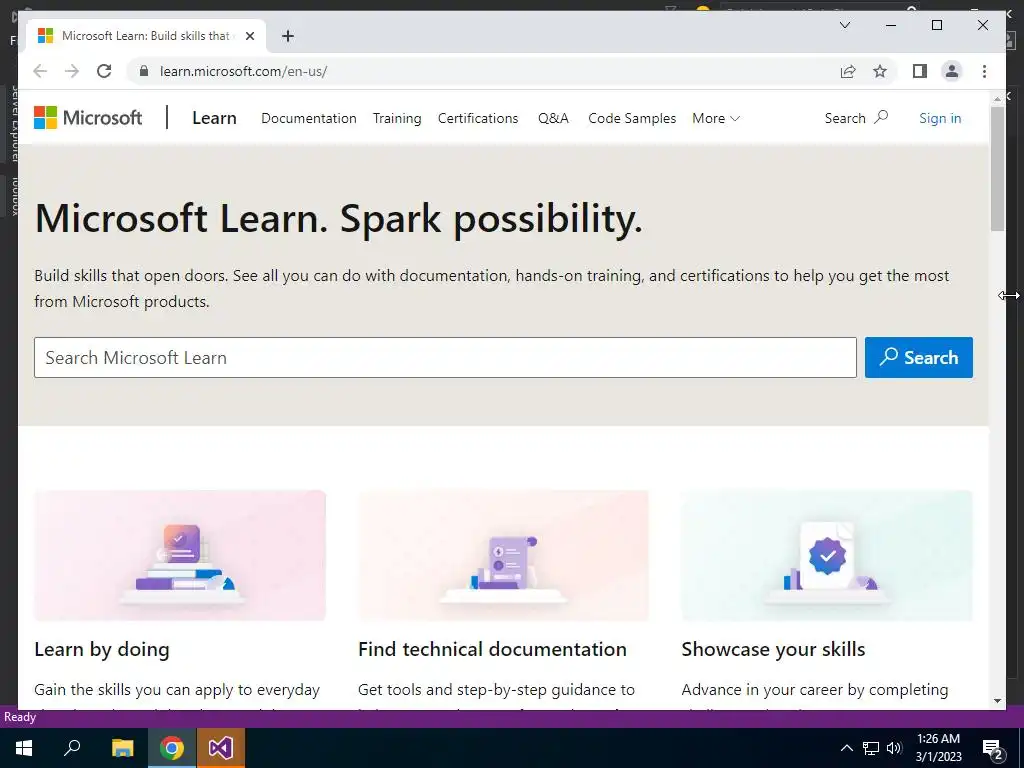
Task: Click the Sign in link
Action: point(940,118)
